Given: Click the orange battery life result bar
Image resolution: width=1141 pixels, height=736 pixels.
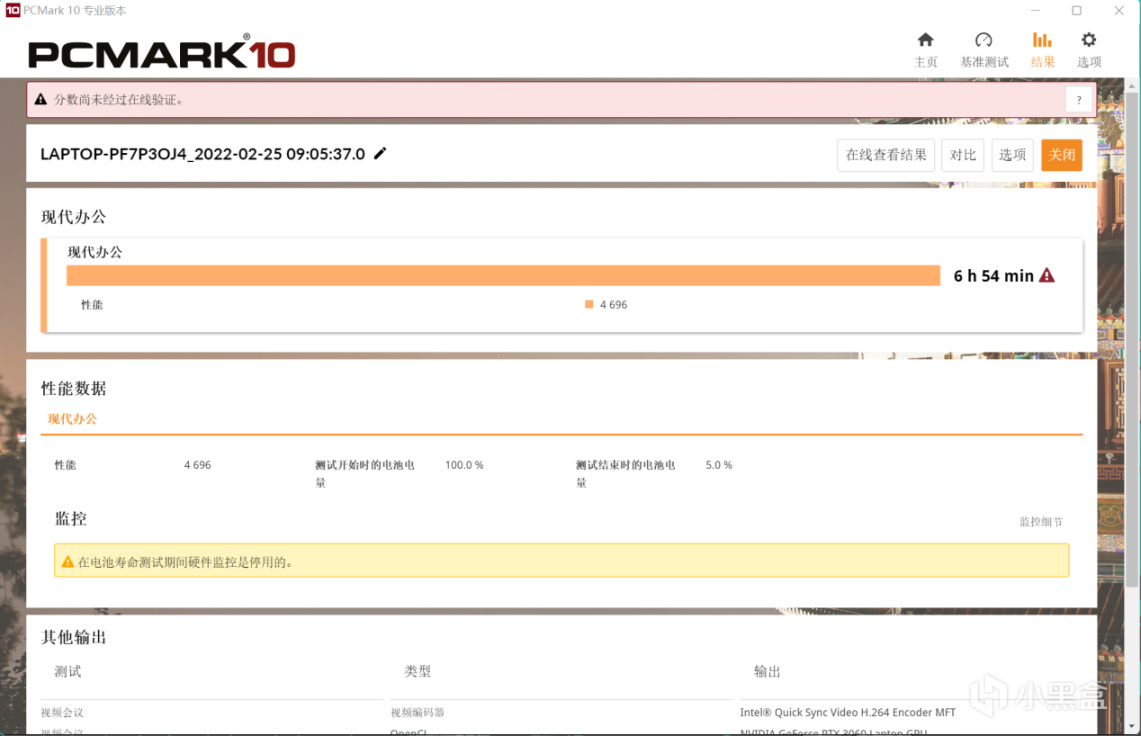Looking at the screenshot, I should pos(503,275).
